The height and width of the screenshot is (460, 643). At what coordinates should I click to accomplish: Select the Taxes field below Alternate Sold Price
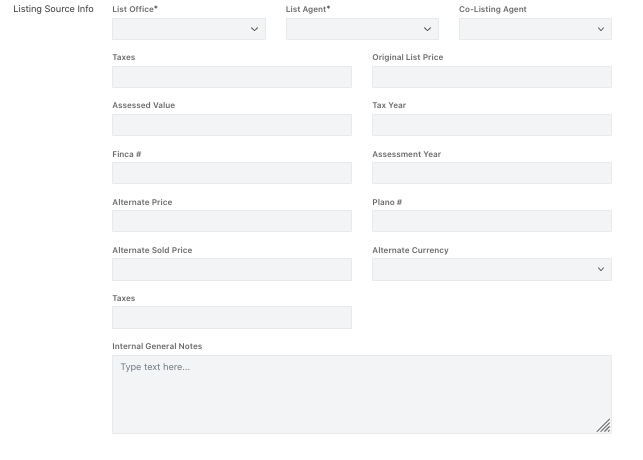click(x=232, y=317)
